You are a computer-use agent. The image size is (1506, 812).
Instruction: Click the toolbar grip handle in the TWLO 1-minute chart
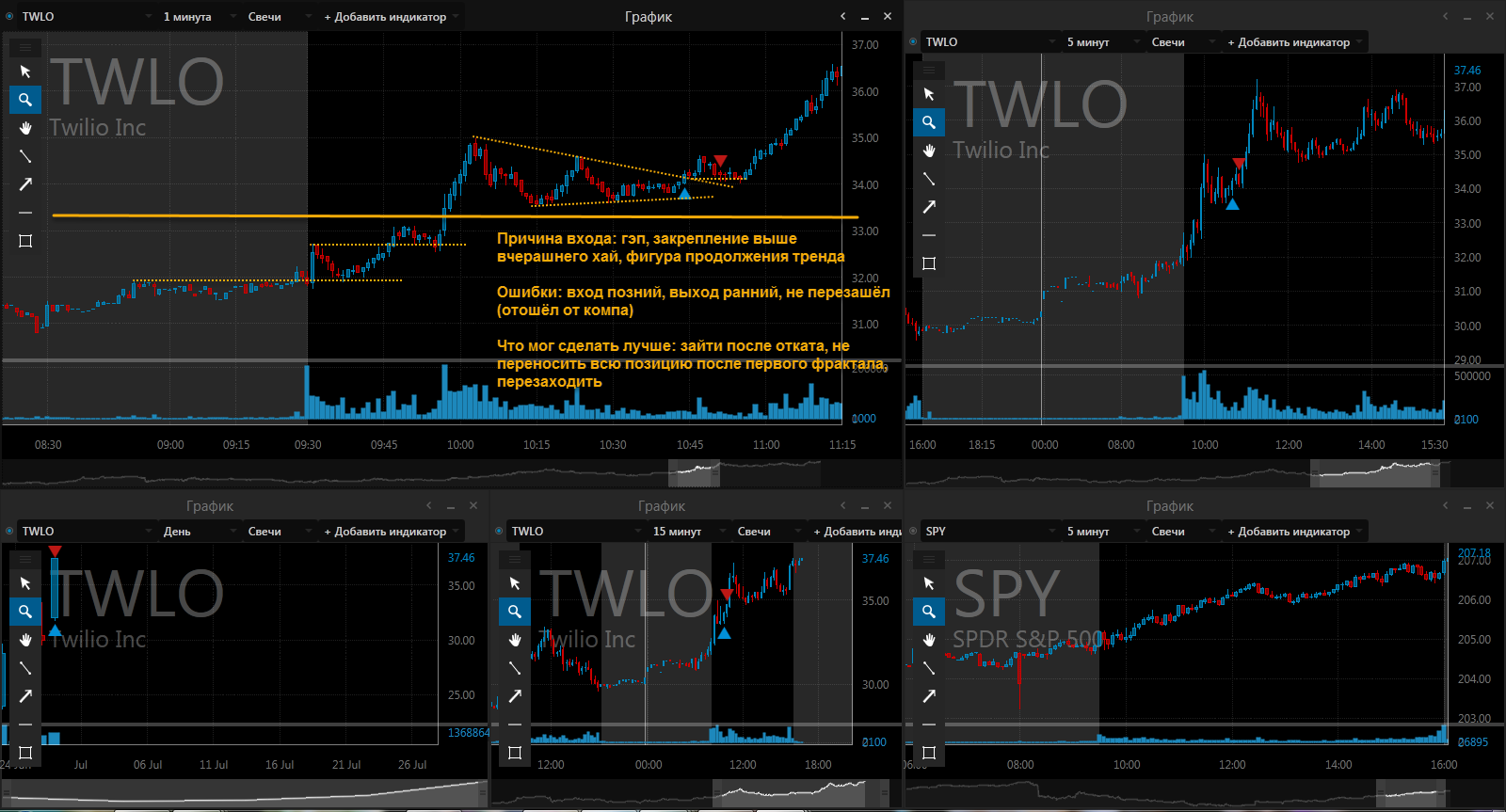[x=25, y=47]
